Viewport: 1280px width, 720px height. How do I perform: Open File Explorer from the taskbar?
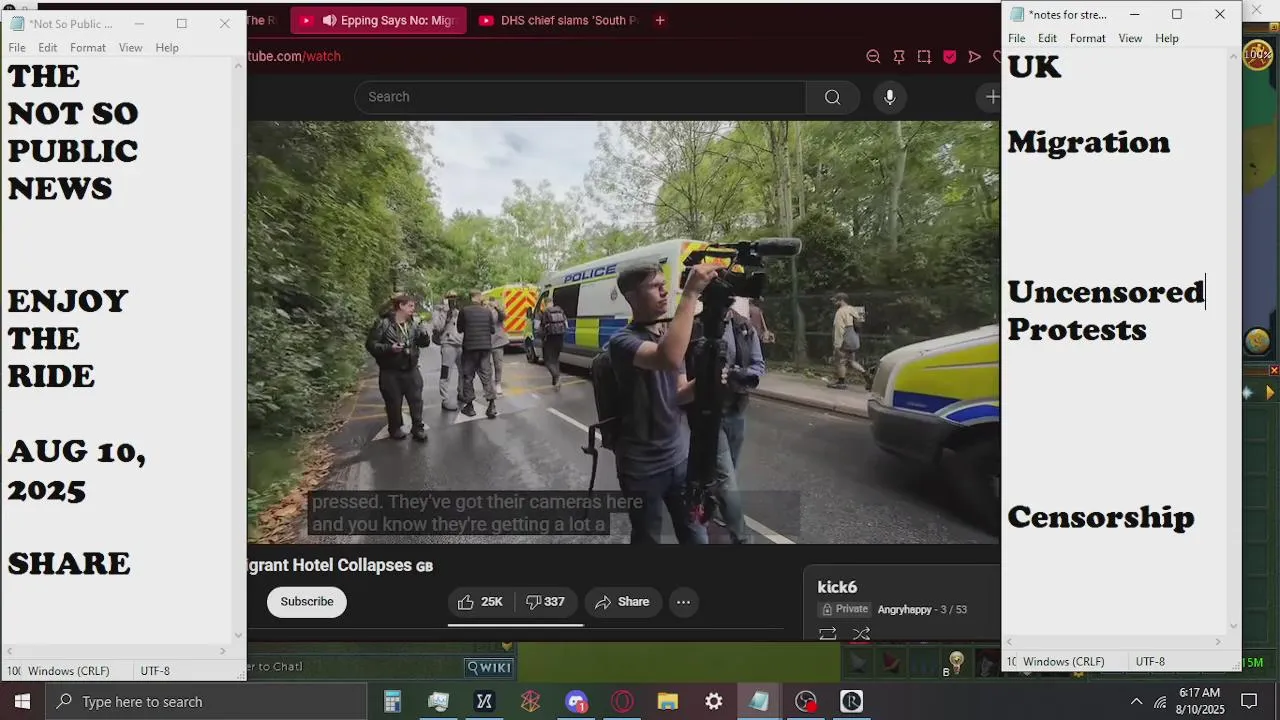pos(668,702)
